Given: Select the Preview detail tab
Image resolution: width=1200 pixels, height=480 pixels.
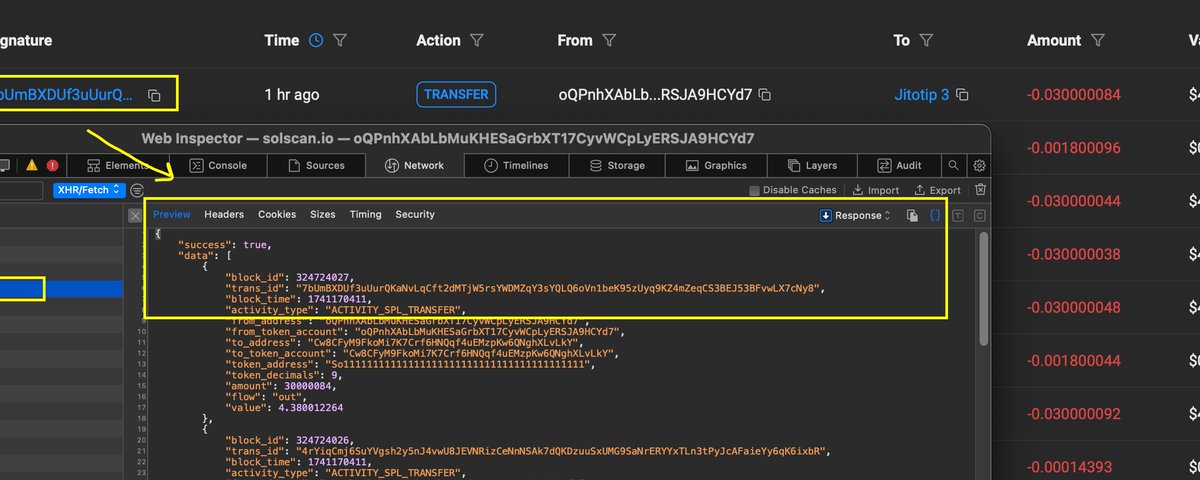Looking at the screenshot, I should point(171,214).
